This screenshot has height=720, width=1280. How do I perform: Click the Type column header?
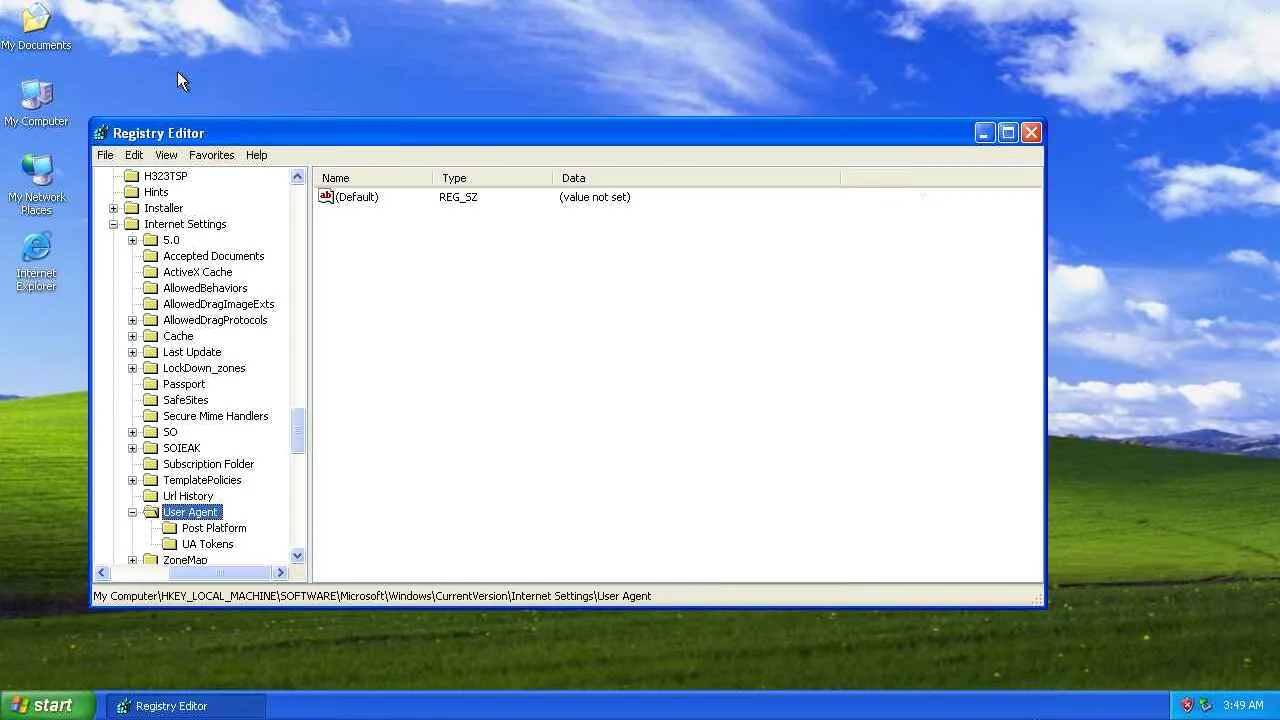tap(492, 178)
